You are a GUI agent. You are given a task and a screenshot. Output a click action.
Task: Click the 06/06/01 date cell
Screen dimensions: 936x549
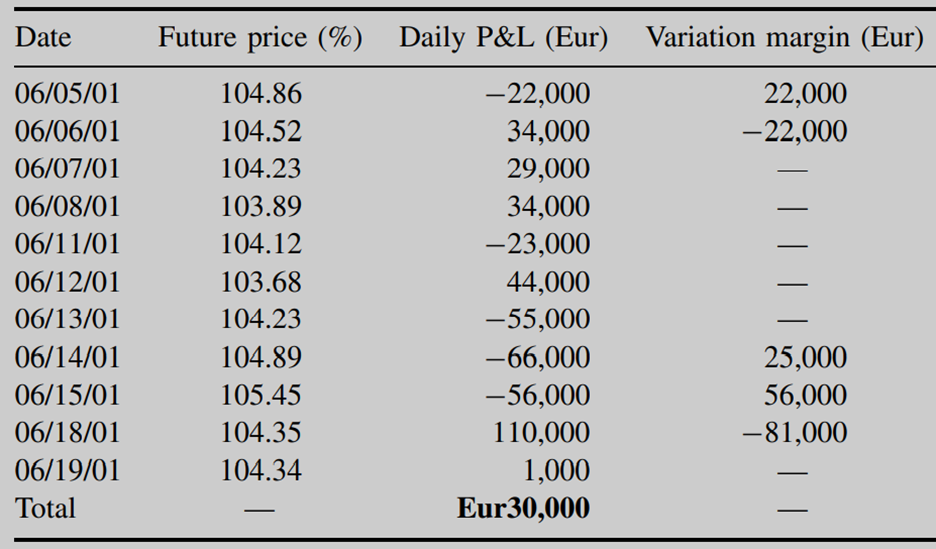pos(68,132)
